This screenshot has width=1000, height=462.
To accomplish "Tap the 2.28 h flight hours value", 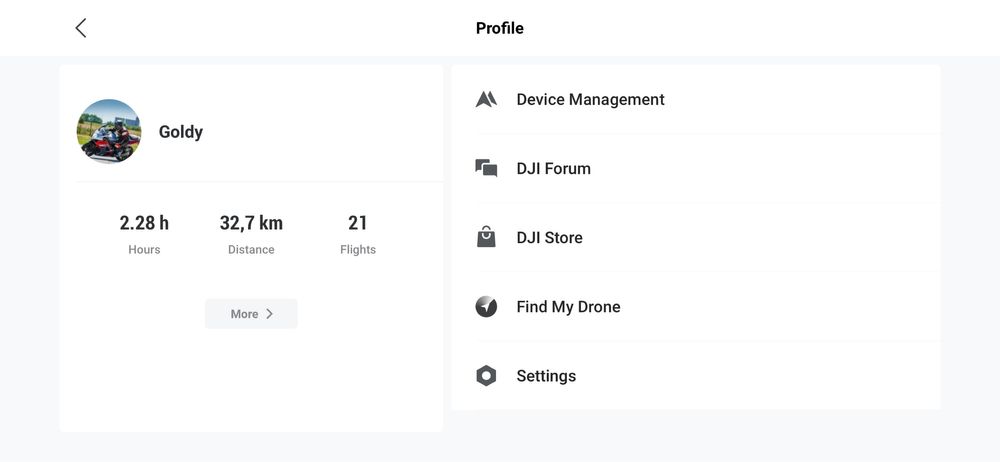I will 144,223.
